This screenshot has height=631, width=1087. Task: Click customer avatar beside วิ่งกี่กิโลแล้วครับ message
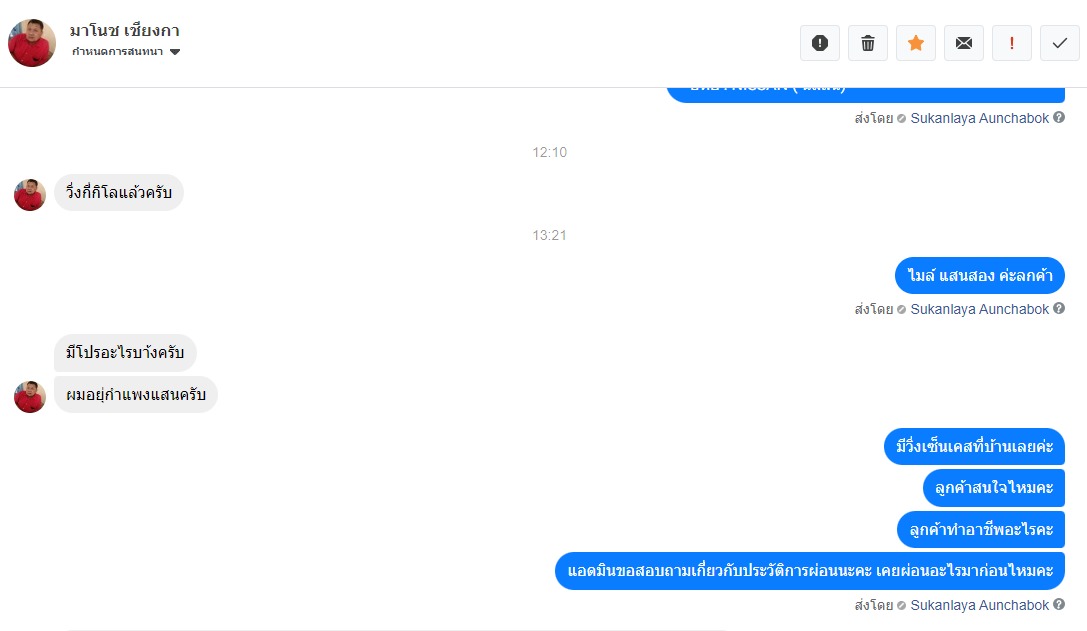click(30, 195)
